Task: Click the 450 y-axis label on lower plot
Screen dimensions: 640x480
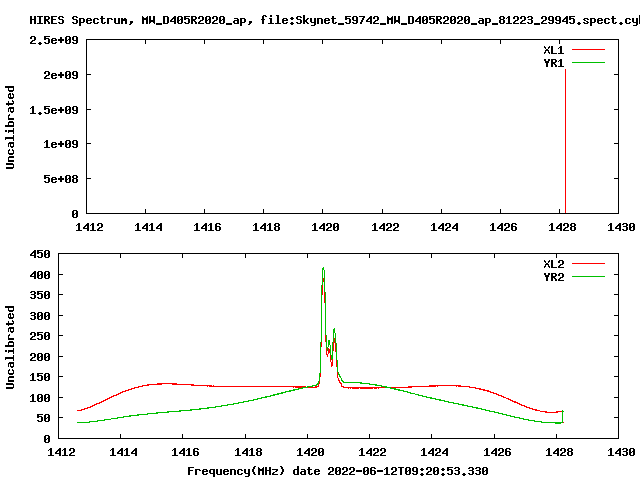Action: (40, 254)
